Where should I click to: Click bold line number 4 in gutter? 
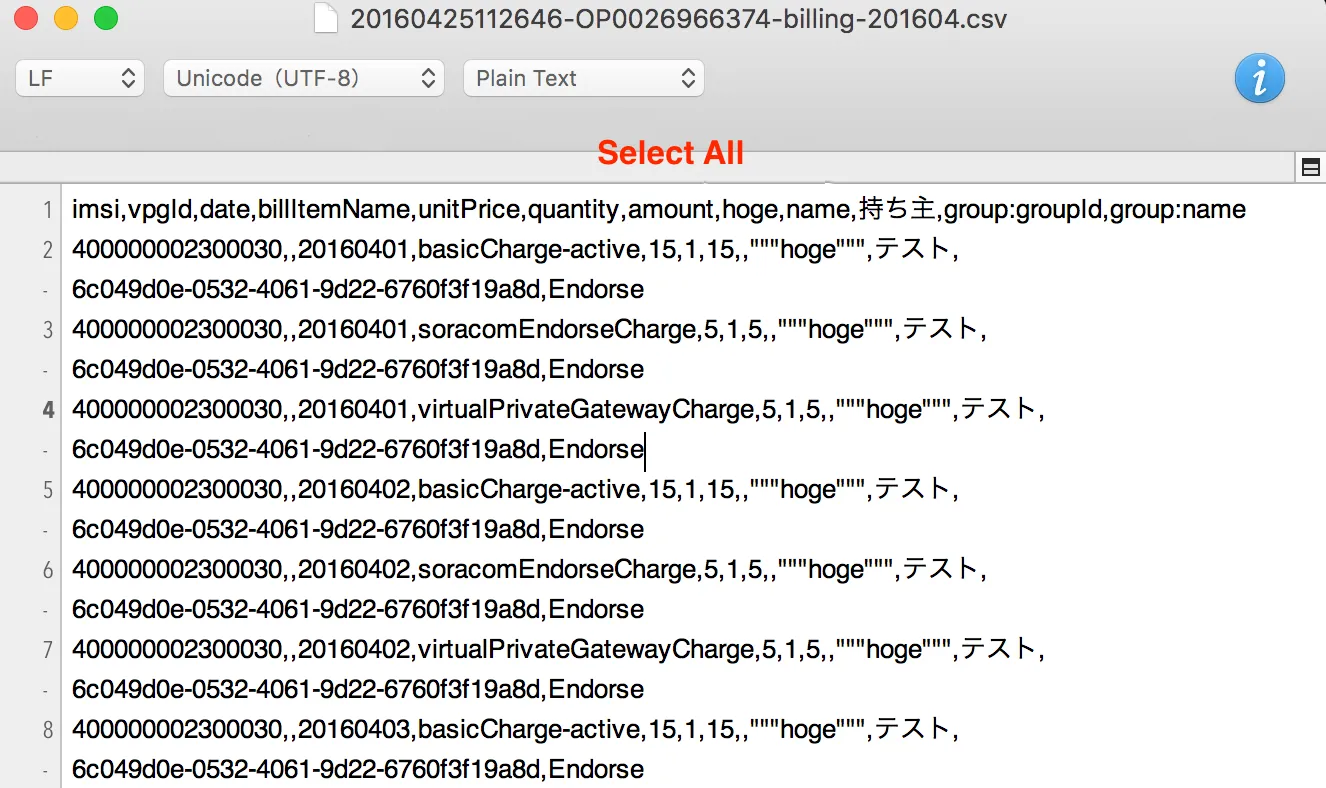pos(48,410)
